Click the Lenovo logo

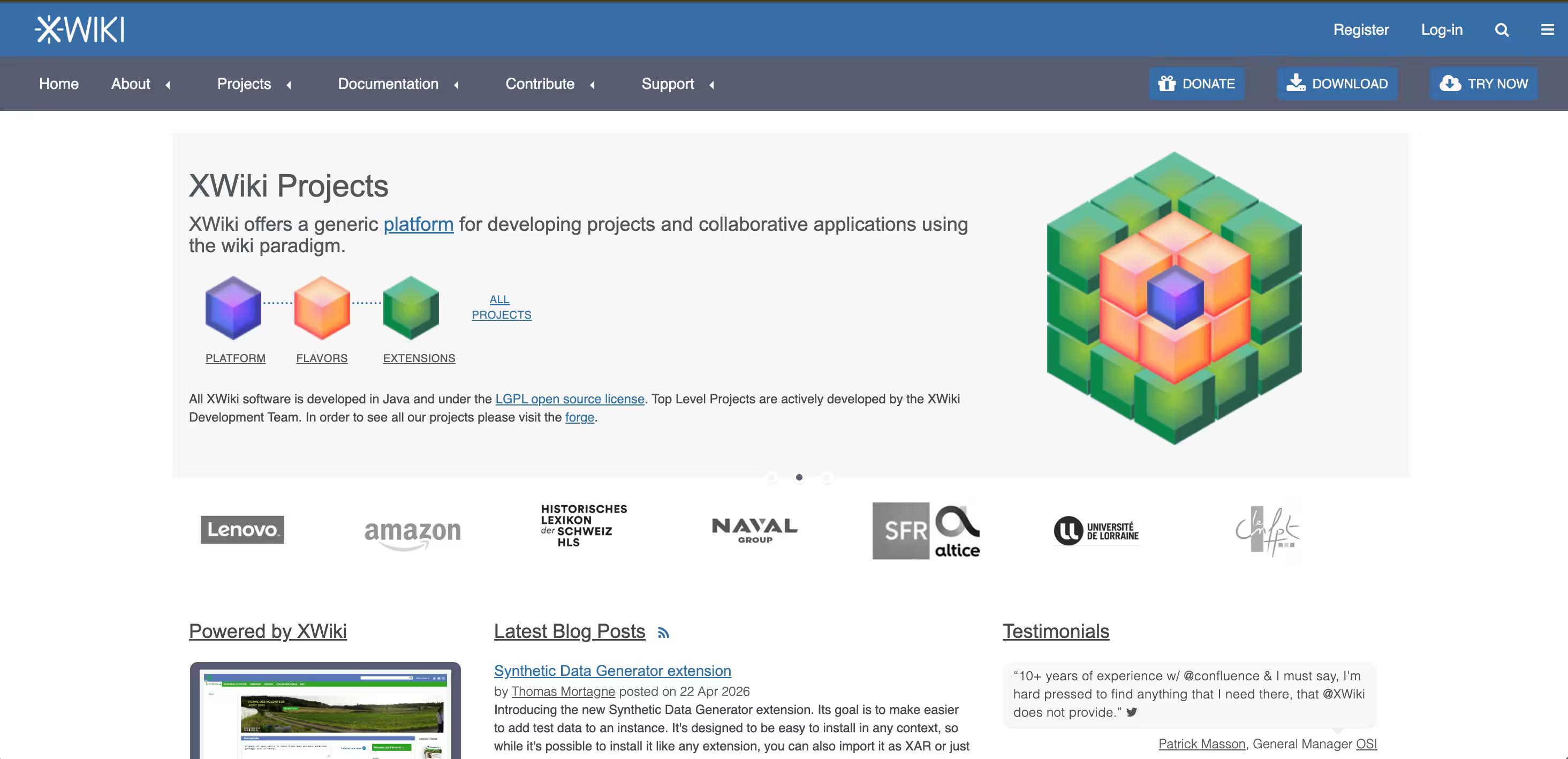tap(243, 529)
